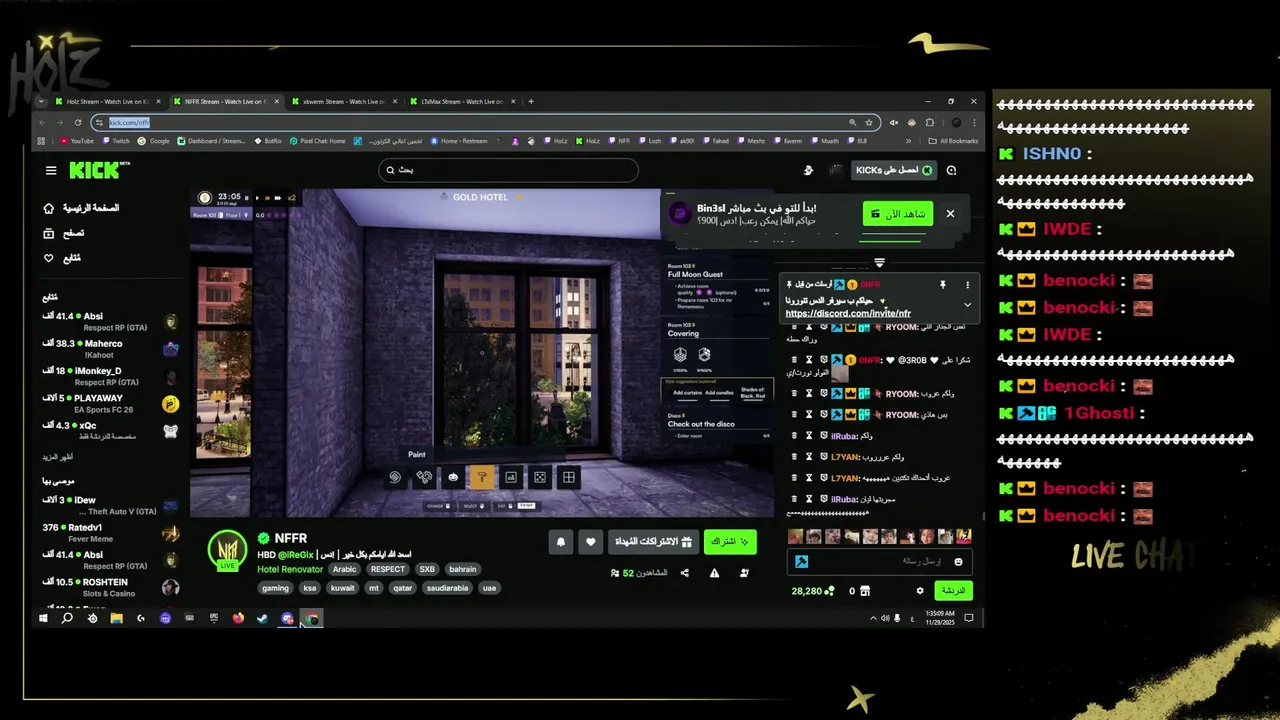
Task: Bookmark this page with the star icon
Action: click(869, 122)
